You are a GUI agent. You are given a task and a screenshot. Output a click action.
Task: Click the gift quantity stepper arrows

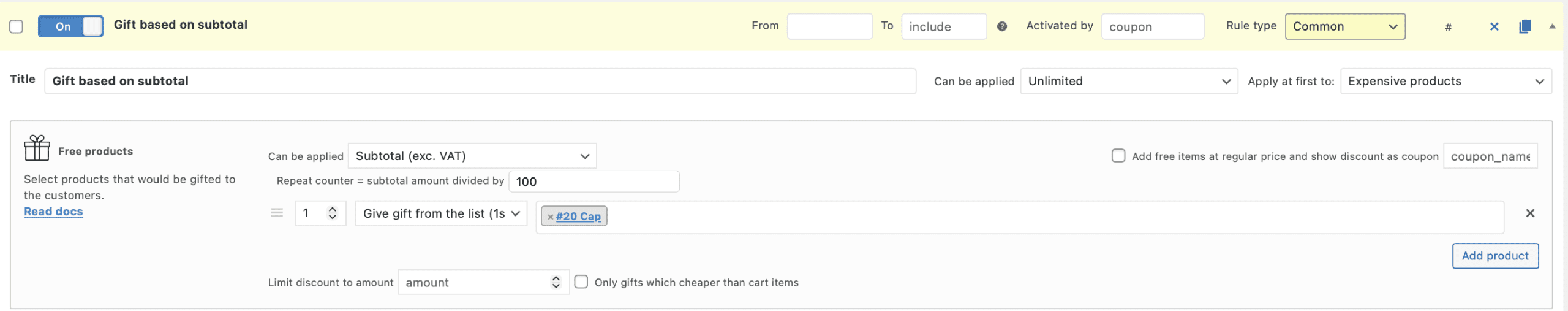point(333,213)
